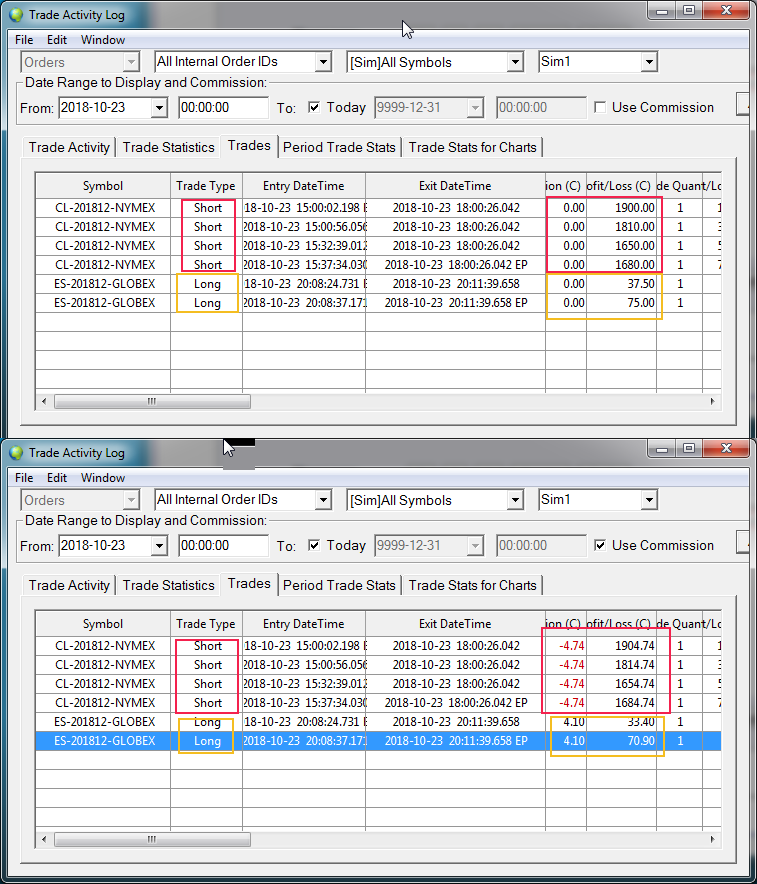Viewport: 757px width, 884px height.
Task: Open File menu in lower Trade Activity Log window
Action: [x=24, y=478]
